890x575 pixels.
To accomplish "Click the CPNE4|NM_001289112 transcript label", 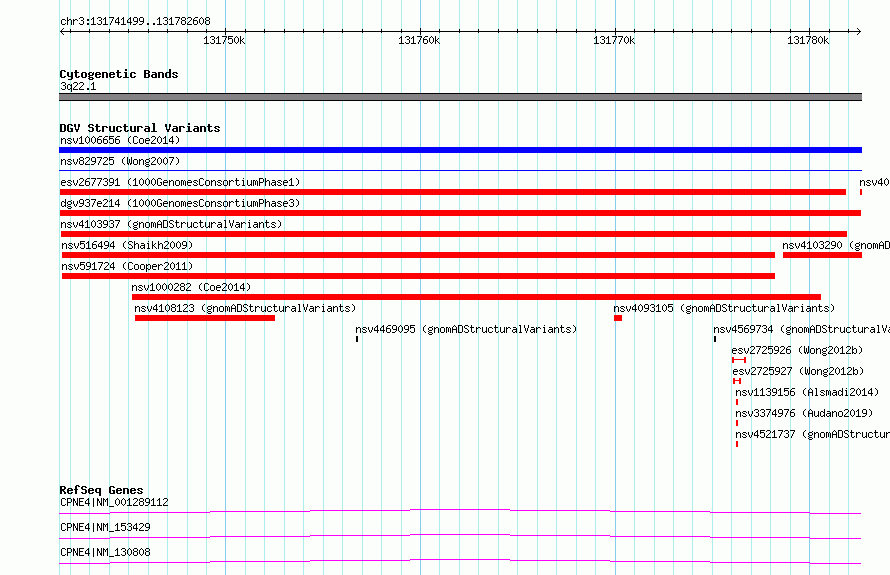I will pos(114,502).
